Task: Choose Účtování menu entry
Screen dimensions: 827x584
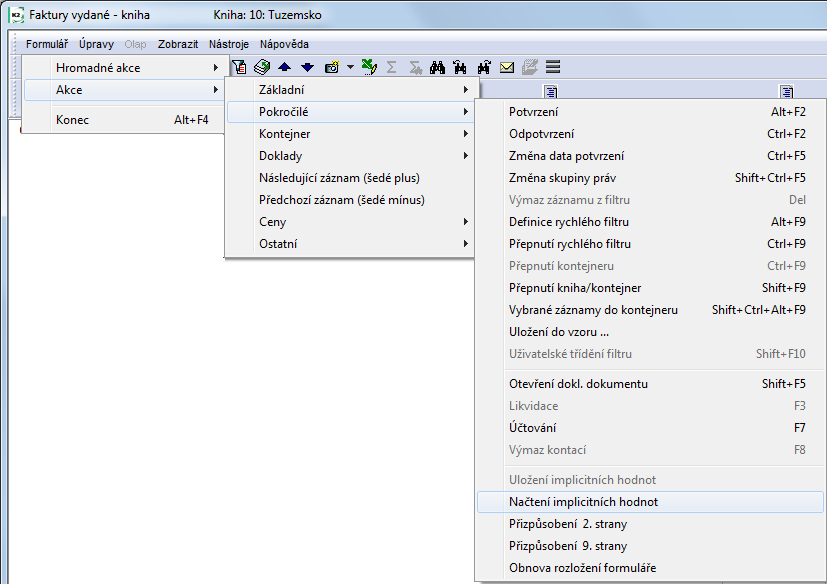Action: (650, 428)
